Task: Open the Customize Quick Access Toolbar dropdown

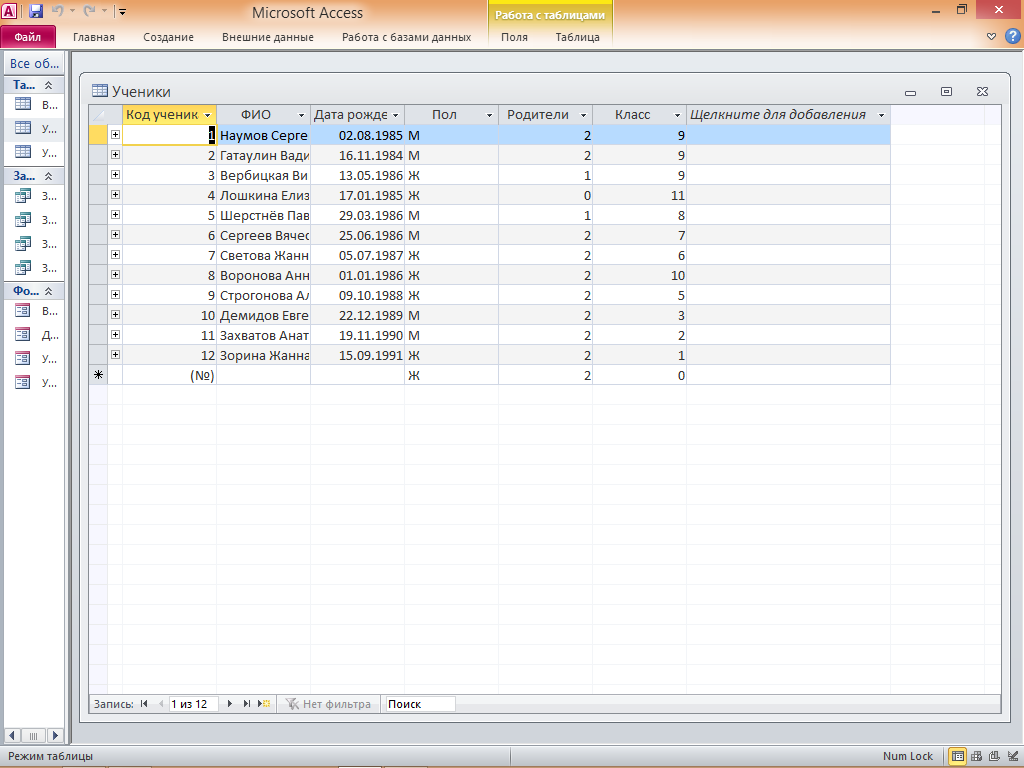Action: click(121, 12)
